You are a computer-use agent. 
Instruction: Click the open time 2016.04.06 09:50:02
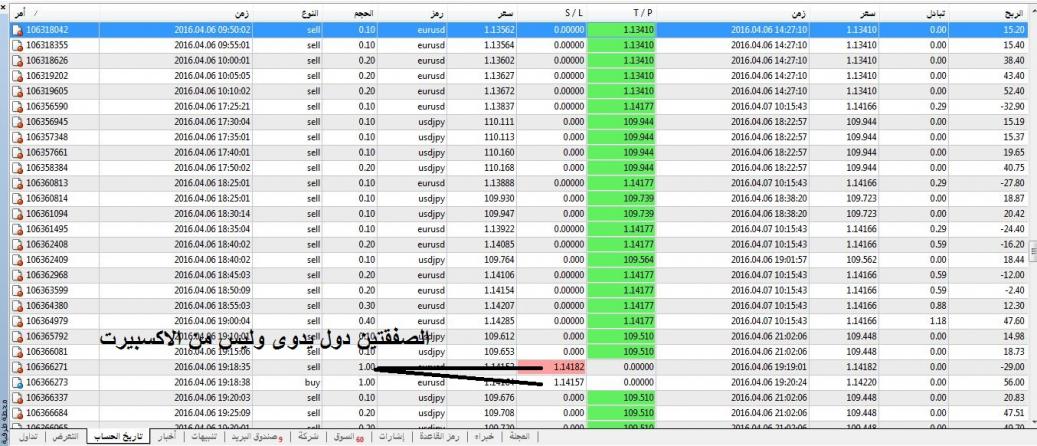[212, 30]
